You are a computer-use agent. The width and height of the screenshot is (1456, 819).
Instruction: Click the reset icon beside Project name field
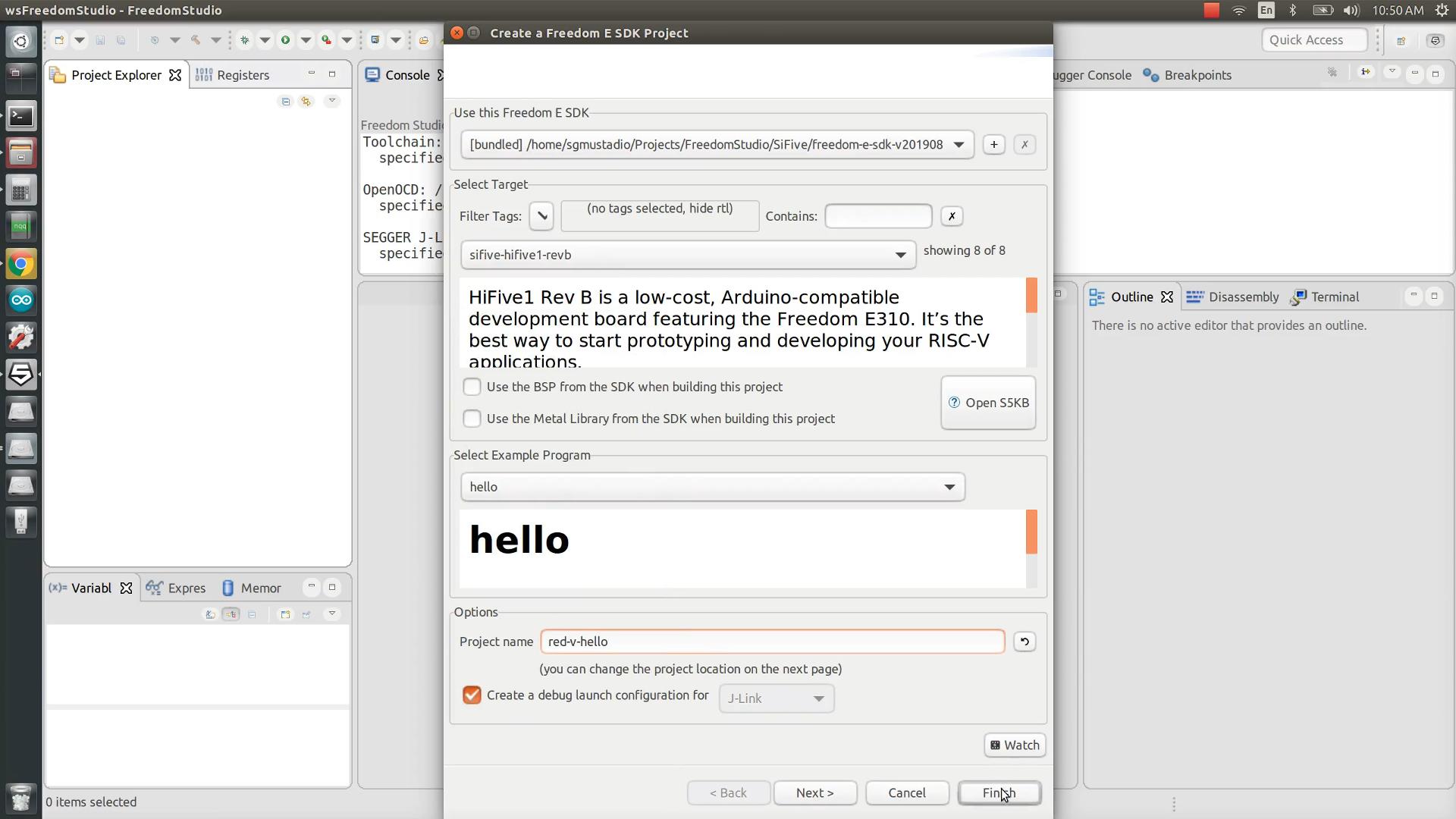click(x=1024, y=641)
